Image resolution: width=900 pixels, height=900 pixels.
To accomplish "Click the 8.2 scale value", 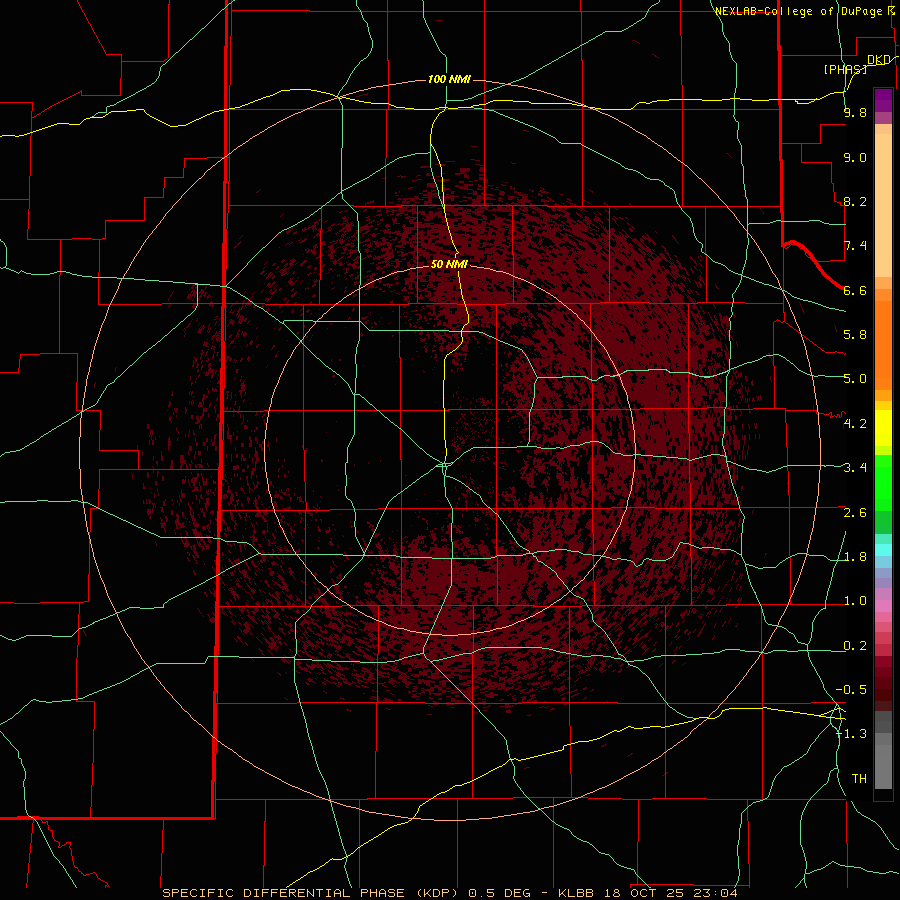I will tap(855, 201).
